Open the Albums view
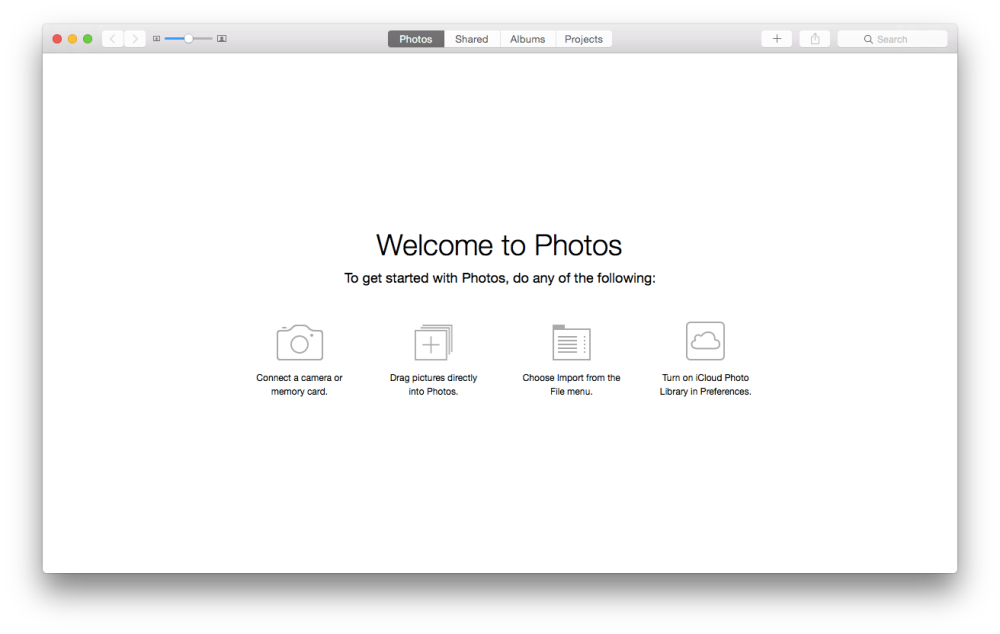The image size is (1000, 634). 527,39
